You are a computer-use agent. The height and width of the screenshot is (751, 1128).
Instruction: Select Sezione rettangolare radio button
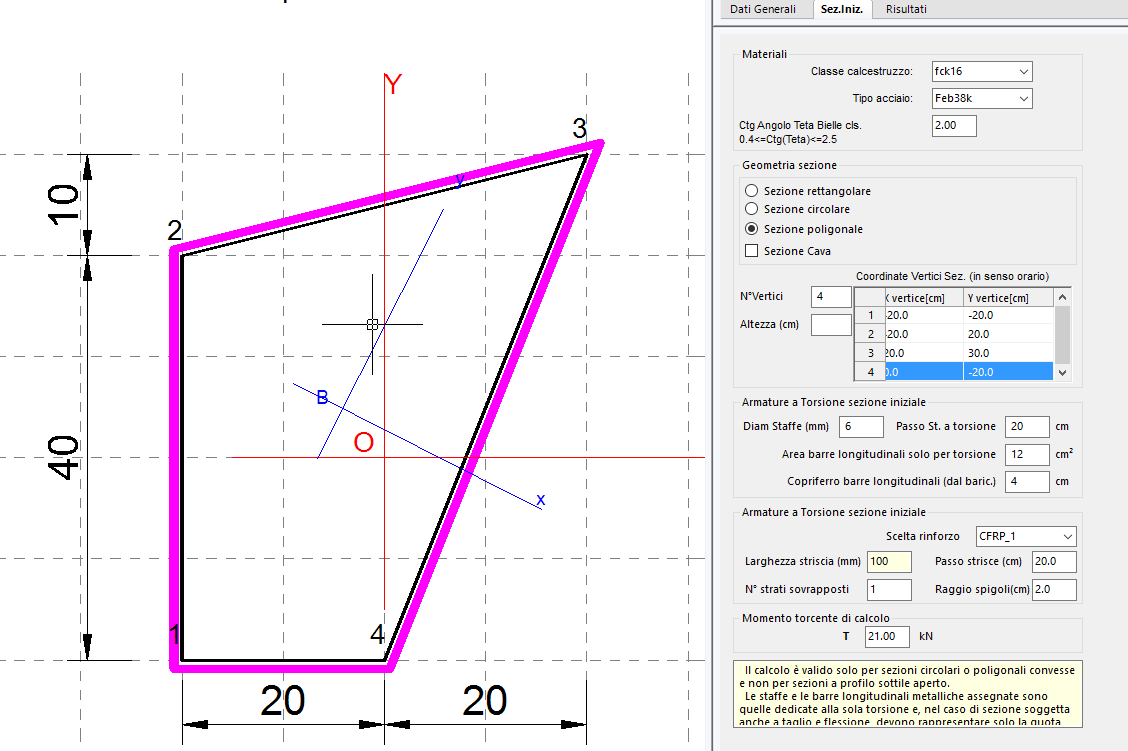click(752, 191)
